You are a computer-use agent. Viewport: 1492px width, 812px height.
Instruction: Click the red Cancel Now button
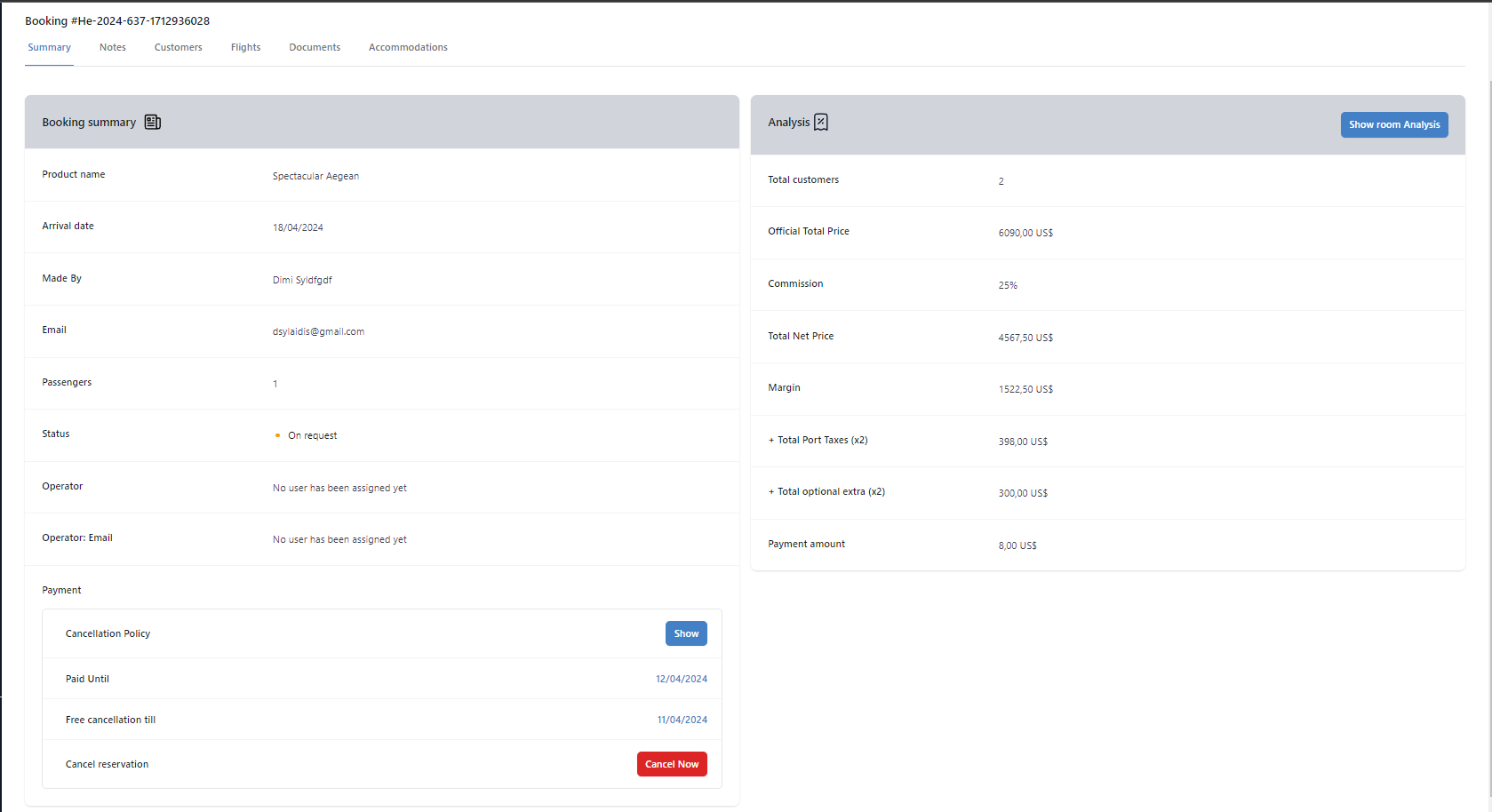point(671,764)
